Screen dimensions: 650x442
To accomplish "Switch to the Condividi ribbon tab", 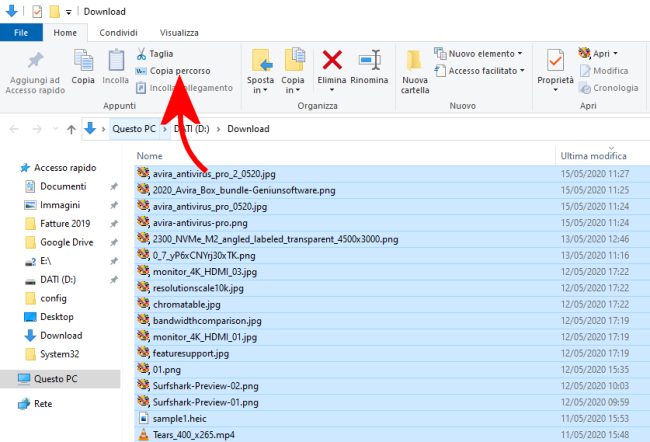I will click(118, 33).
